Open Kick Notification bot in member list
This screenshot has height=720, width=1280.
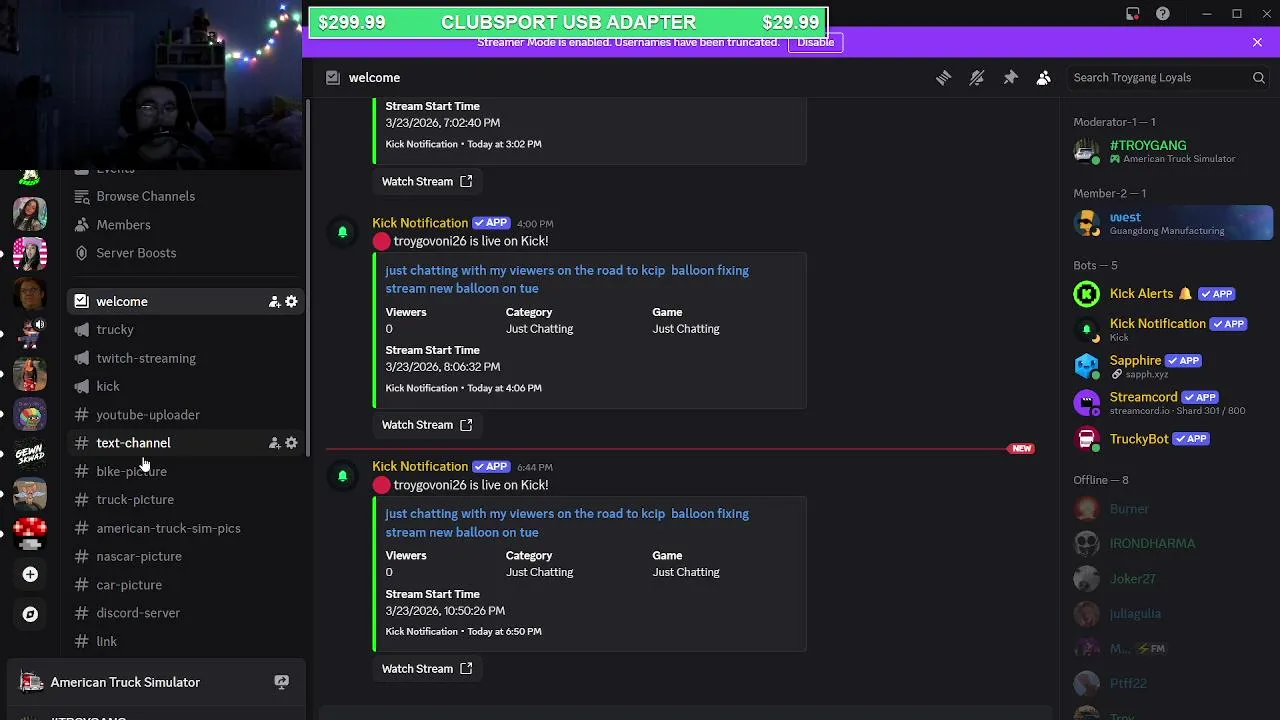tap(1168, 329)
